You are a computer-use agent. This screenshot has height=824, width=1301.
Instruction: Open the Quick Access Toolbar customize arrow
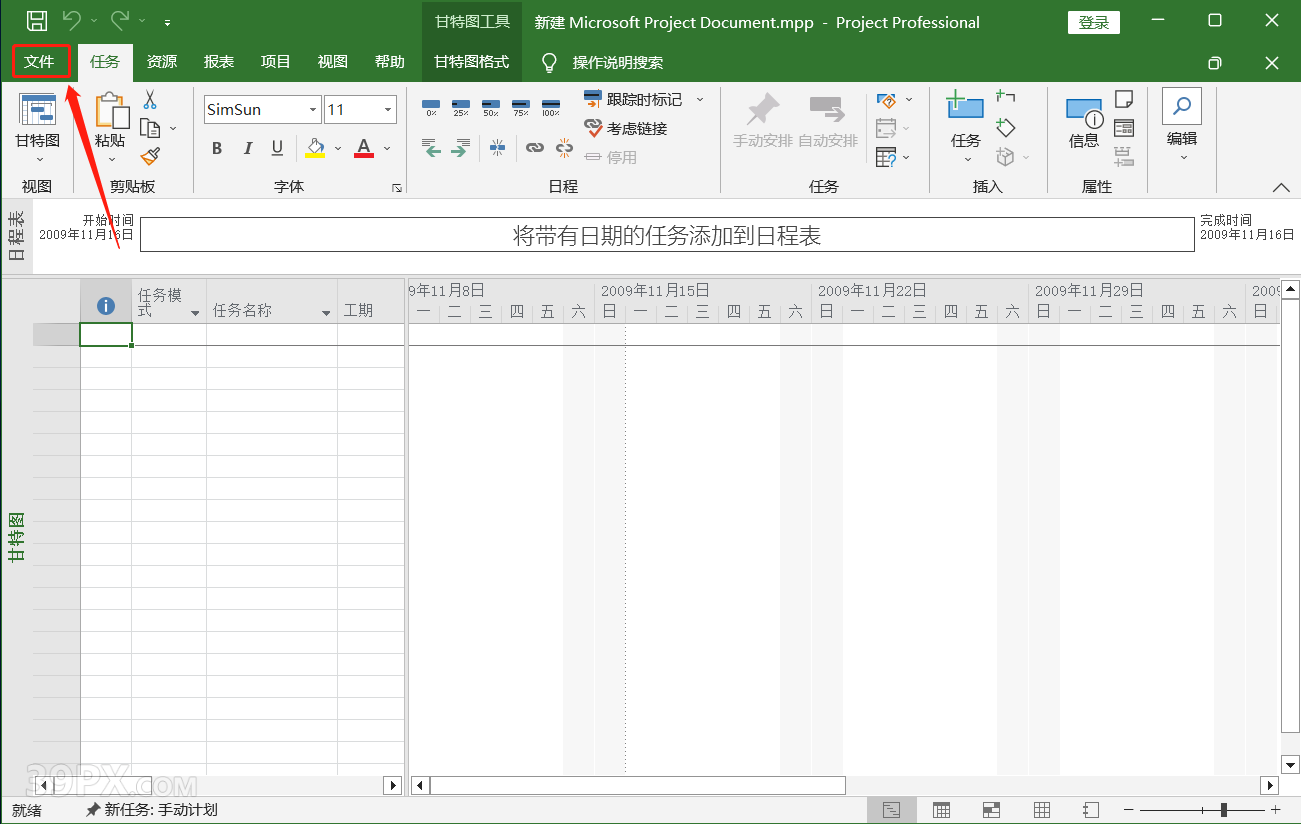[x=167, y=21]
